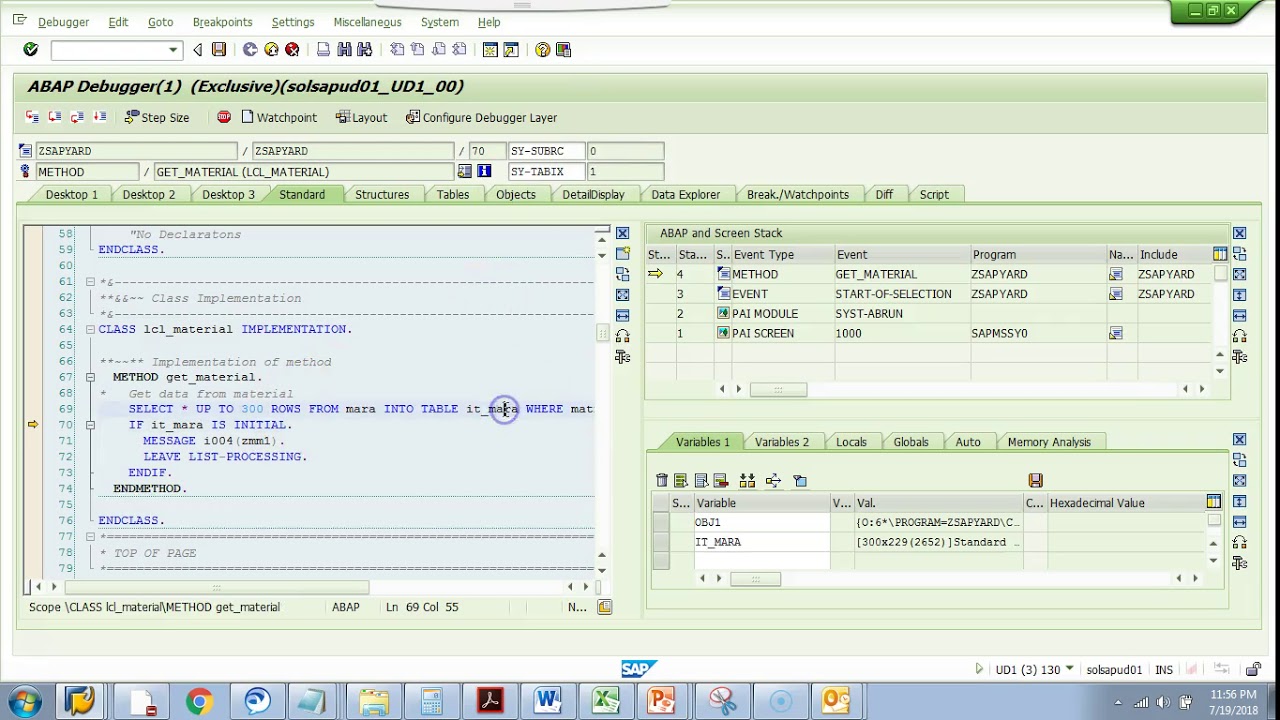
Task: Collapse the IF it_mara block
Action: [90, 425]
